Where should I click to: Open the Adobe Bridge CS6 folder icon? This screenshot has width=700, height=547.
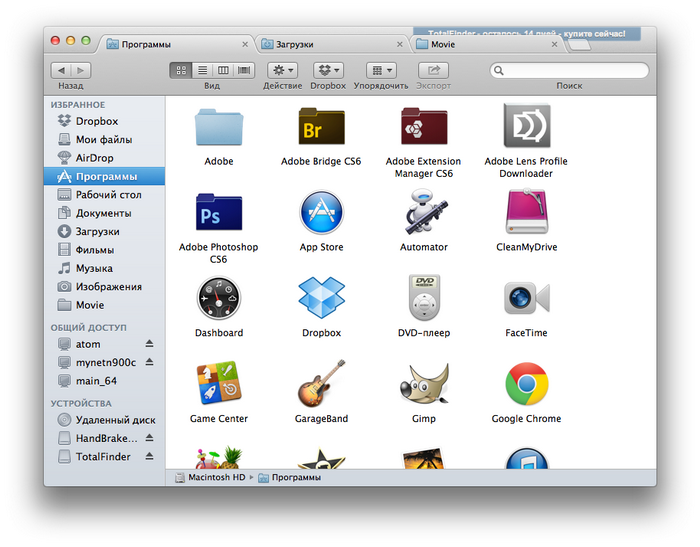[x=321, y=127]
